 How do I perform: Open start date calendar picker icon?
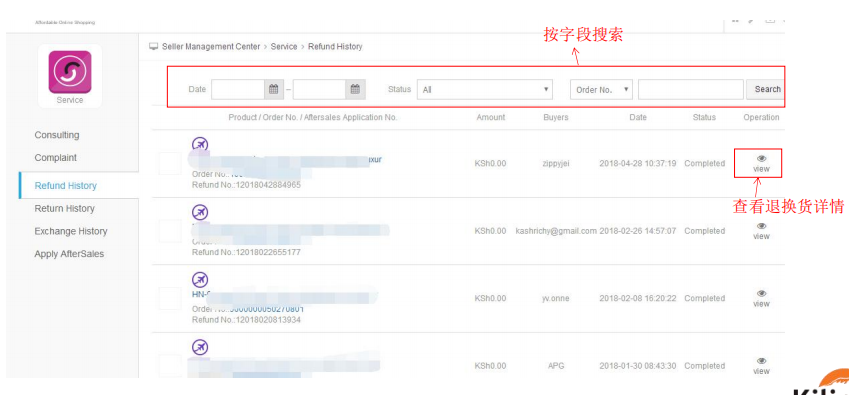click(273, 89)
